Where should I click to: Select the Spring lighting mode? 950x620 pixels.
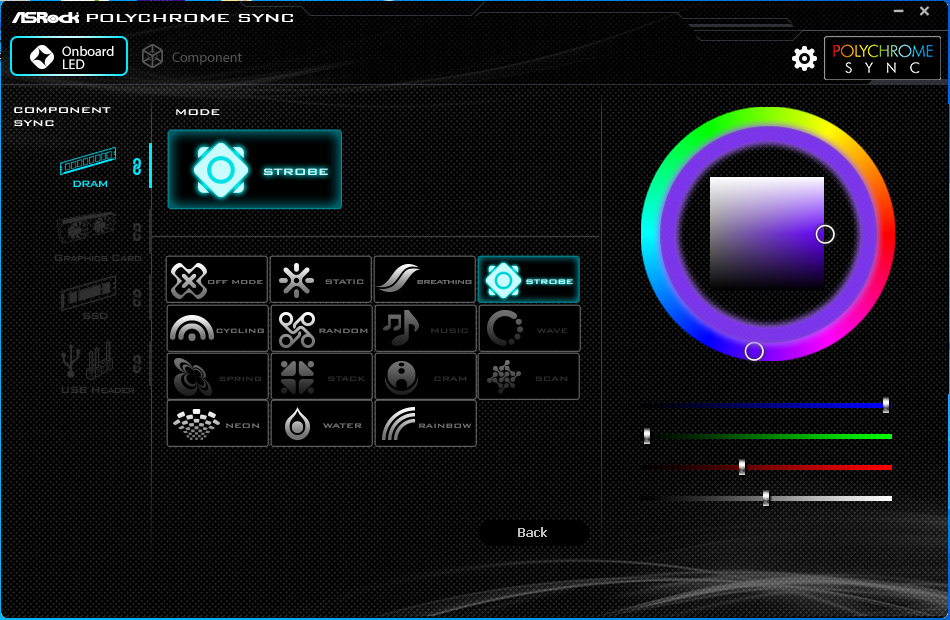[x=217, y=376]
